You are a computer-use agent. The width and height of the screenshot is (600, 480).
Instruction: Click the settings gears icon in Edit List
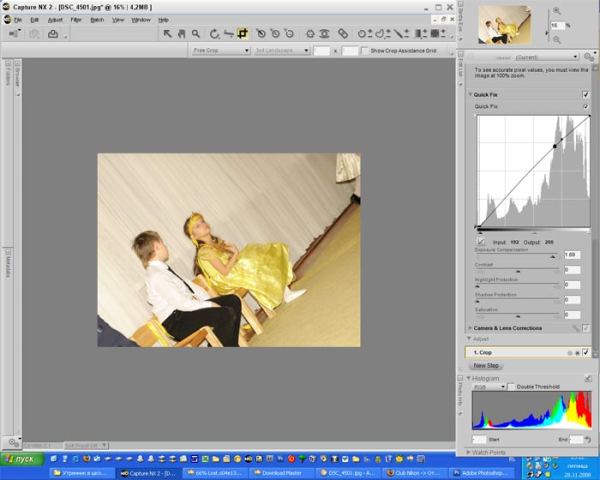point(589,57)
